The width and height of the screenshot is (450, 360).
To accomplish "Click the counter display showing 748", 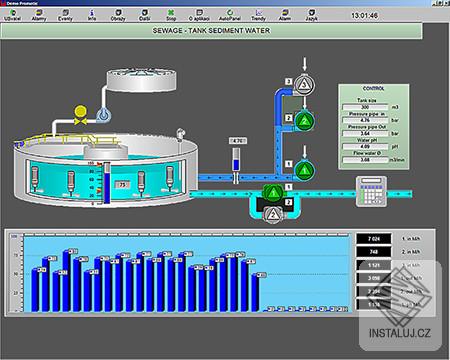I will click(374, 252).
